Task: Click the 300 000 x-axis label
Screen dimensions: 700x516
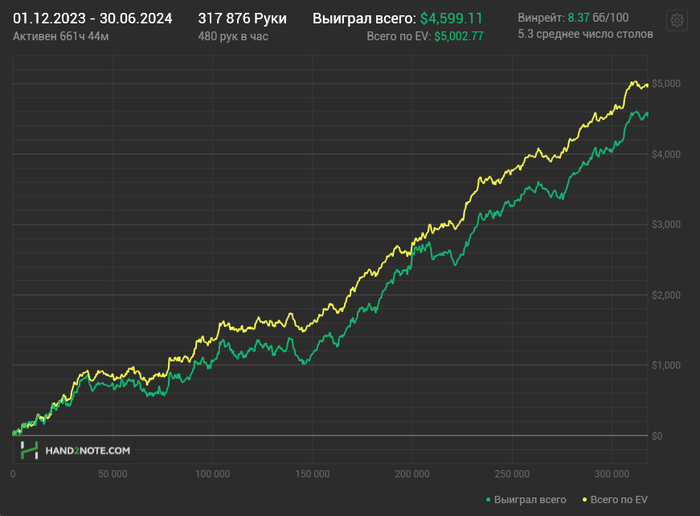Action: point(612,474)
